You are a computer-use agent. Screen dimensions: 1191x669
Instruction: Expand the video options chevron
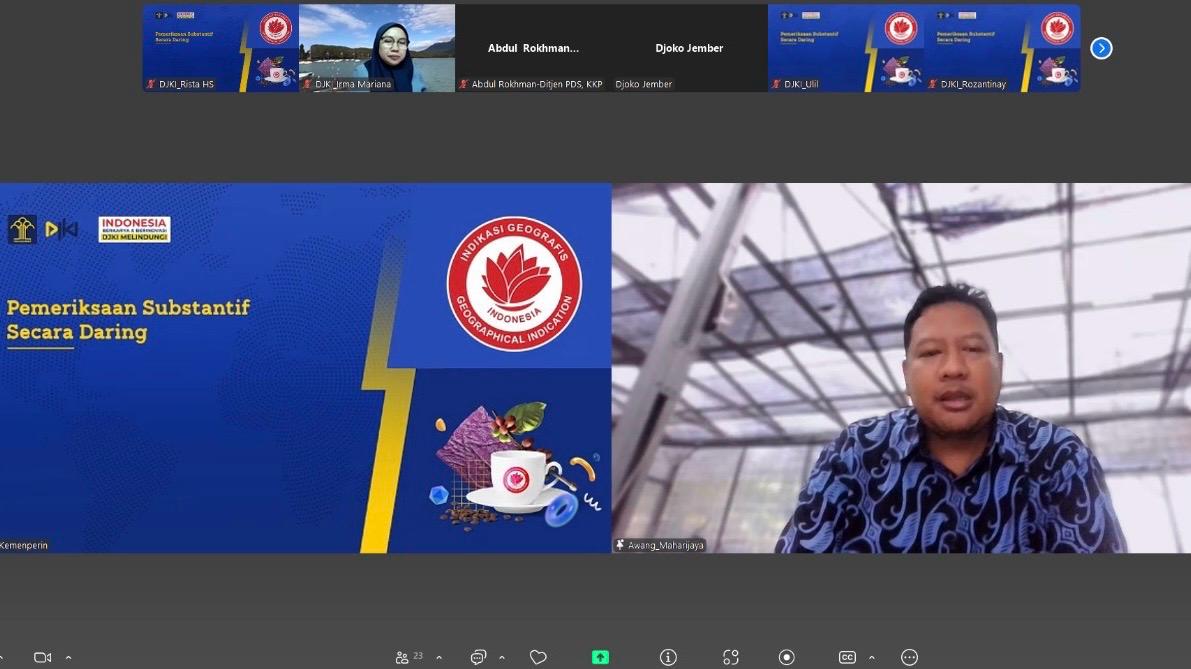68,657
